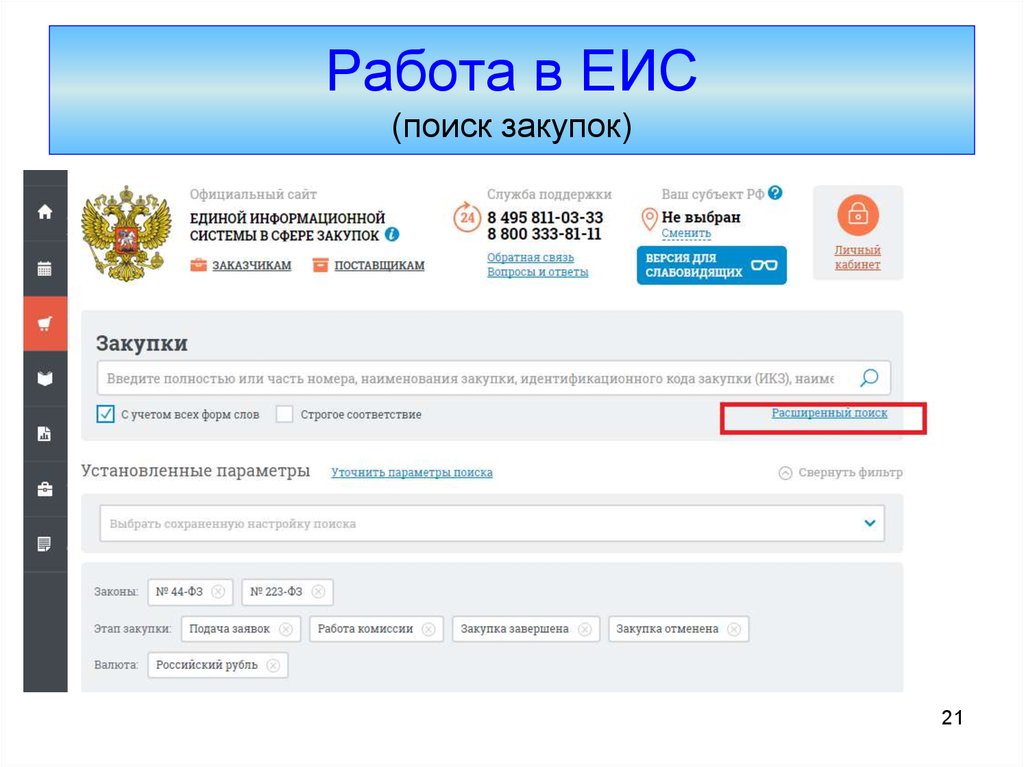This screenshot has height=767, width=1024.
Task: Toggle С учетом всех форм слов checkbox
Action: click(x=105, y=414)
